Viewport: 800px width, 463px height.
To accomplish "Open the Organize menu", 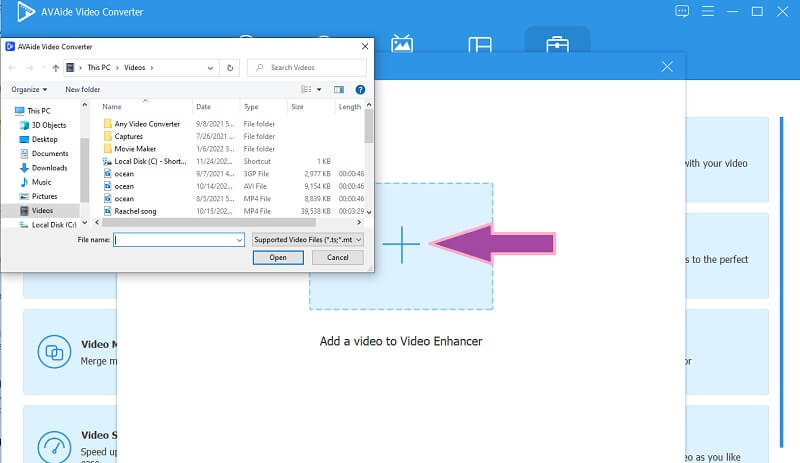I will [29, 89].
